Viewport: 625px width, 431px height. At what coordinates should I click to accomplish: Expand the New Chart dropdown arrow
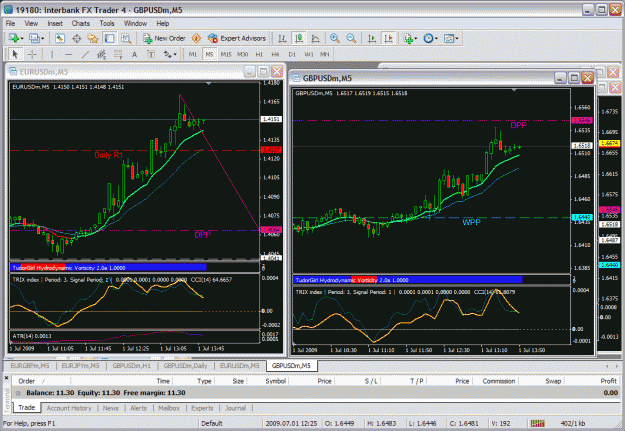[22, 39]
